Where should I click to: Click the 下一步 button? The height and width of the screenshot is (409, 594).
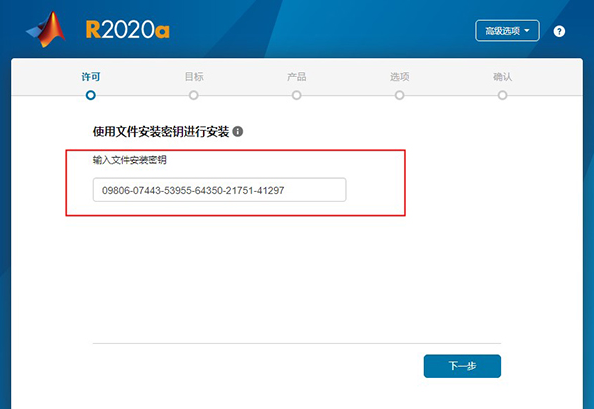pos(462,366)
